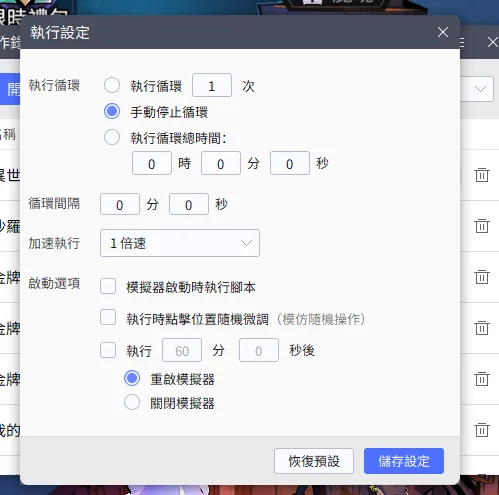Click the 恢復預設 button
The height and width of the screenshot is (495, 499).
(314, 461)
